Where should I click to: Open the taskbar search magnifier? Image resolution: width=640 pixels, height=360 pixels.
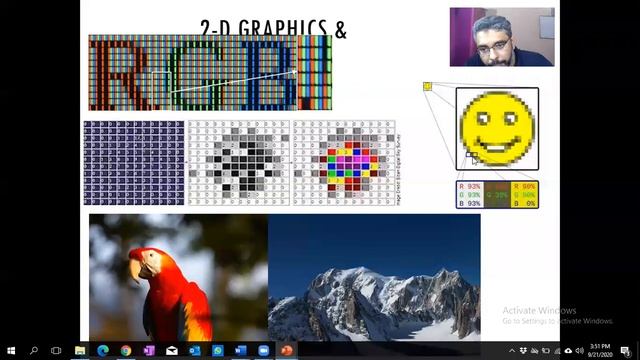click(34, 351)
